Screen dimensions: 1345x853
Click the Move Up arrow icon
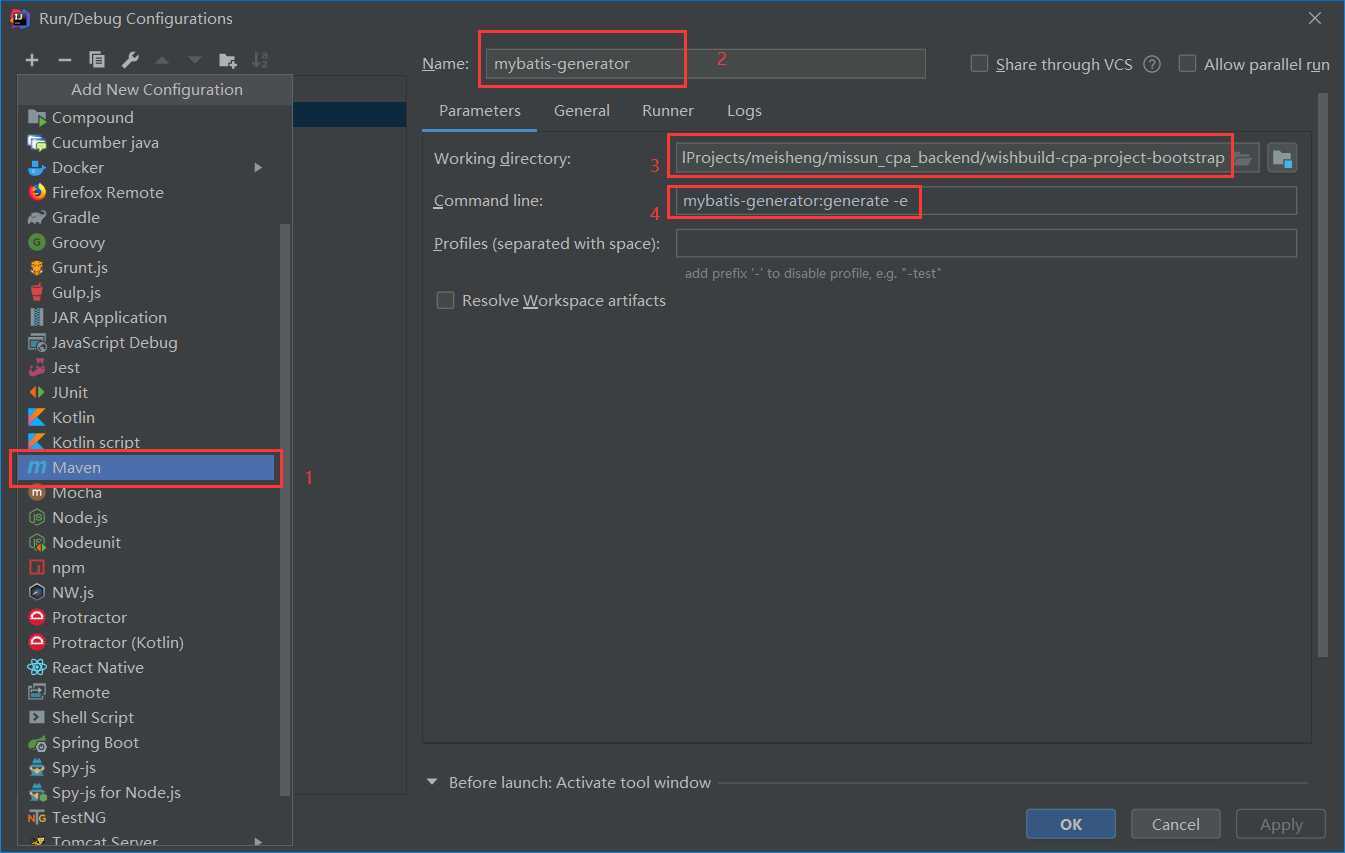click(x=162, y=60)
